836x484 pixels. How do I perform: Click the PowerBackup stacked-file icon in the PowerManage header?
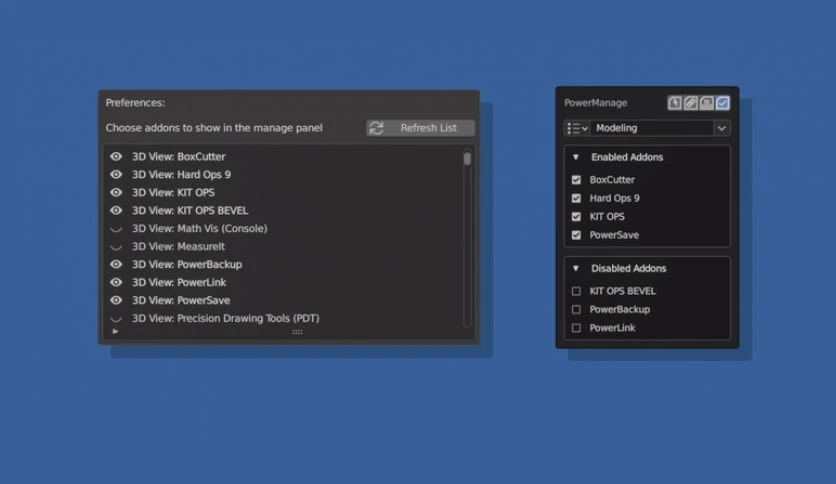[706, 103]
